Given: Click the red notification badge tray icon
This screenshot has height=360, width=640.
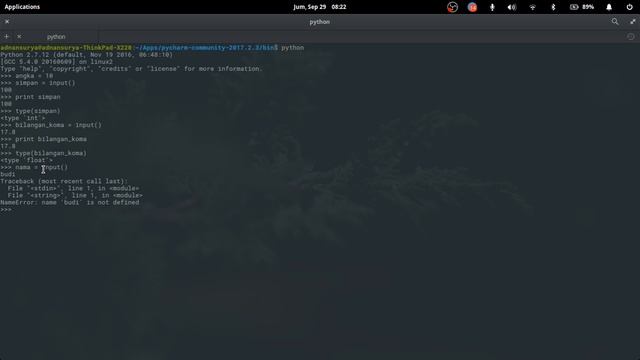Looking at the screenshot, I should click(472, 7).
